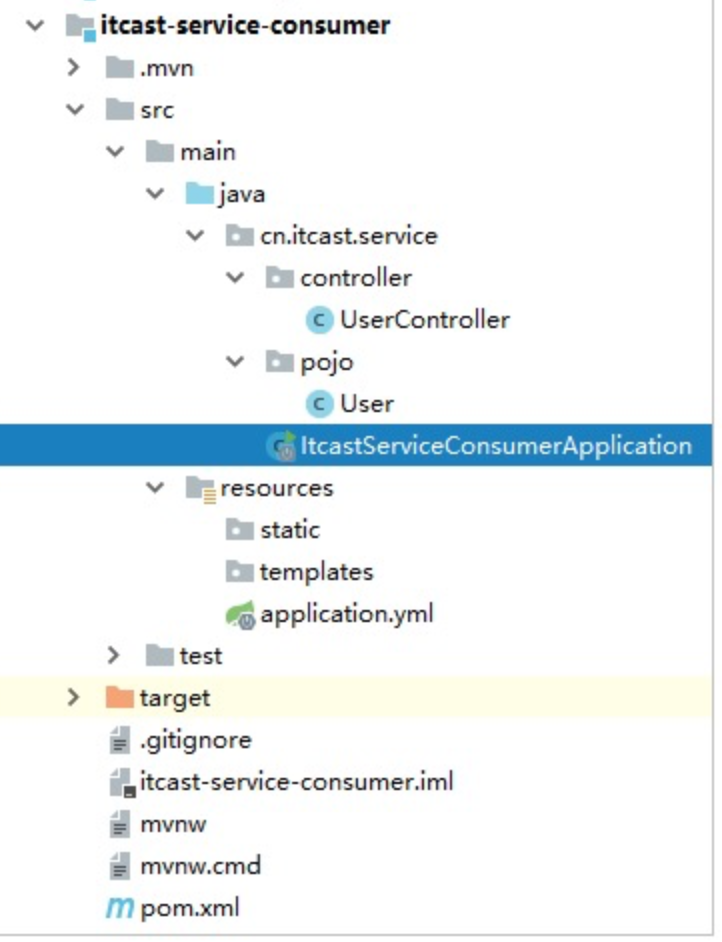The image size is (722, 942).
Task: Open the application.yml file name
Action: [347, 615]
